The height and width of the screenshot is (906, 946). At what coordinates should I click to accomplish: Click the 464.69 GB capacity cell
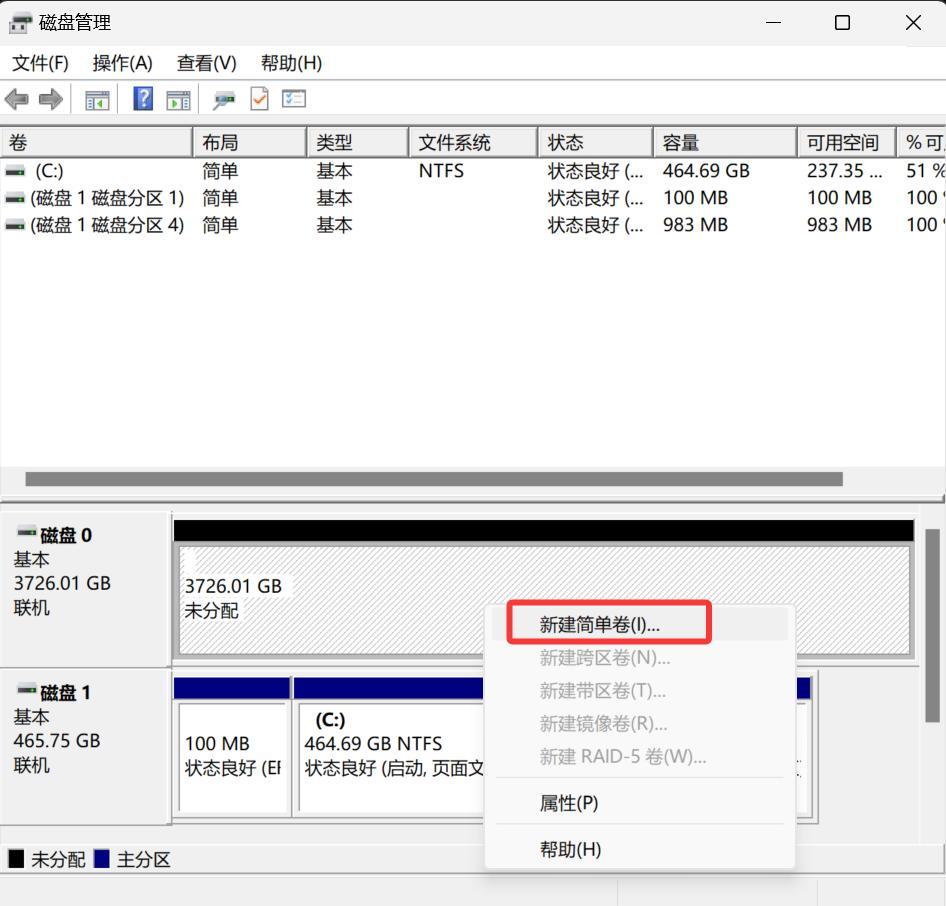click(706, 171)
